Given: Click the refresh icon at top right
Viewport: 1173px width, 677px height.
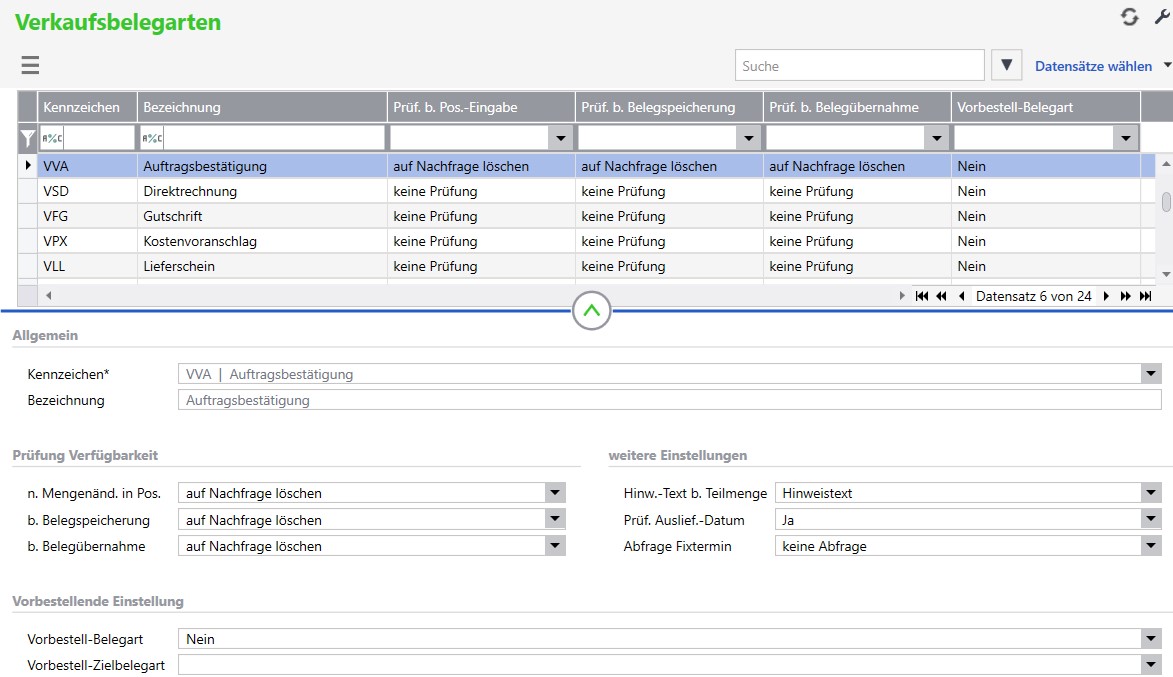Looking at the screenshot, I should [x=1129, y=17].
